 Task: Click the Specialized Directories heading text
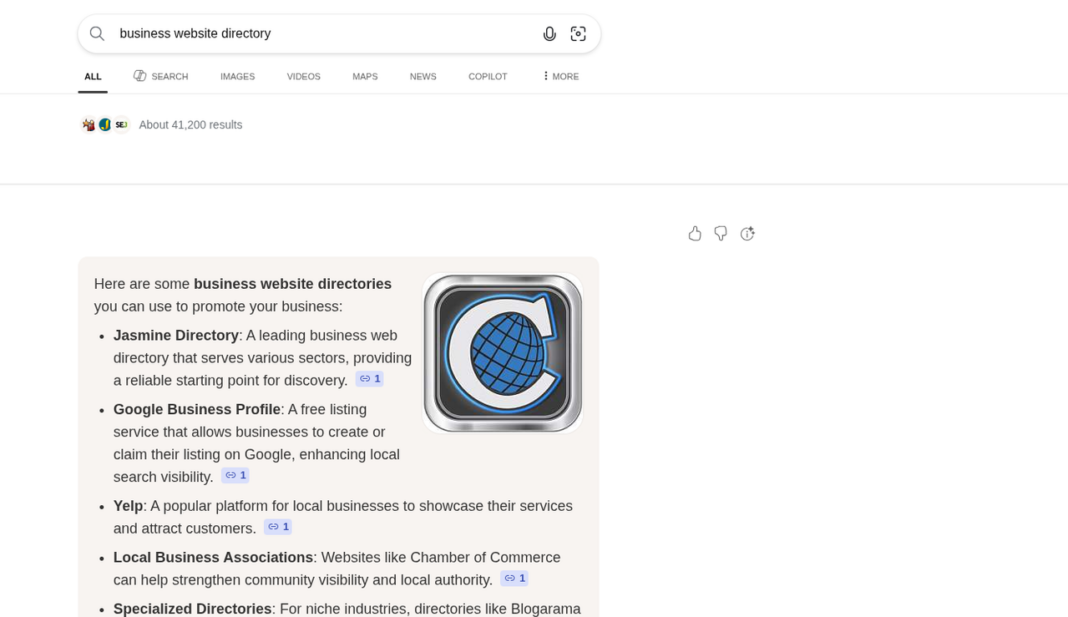coord(192,609)
